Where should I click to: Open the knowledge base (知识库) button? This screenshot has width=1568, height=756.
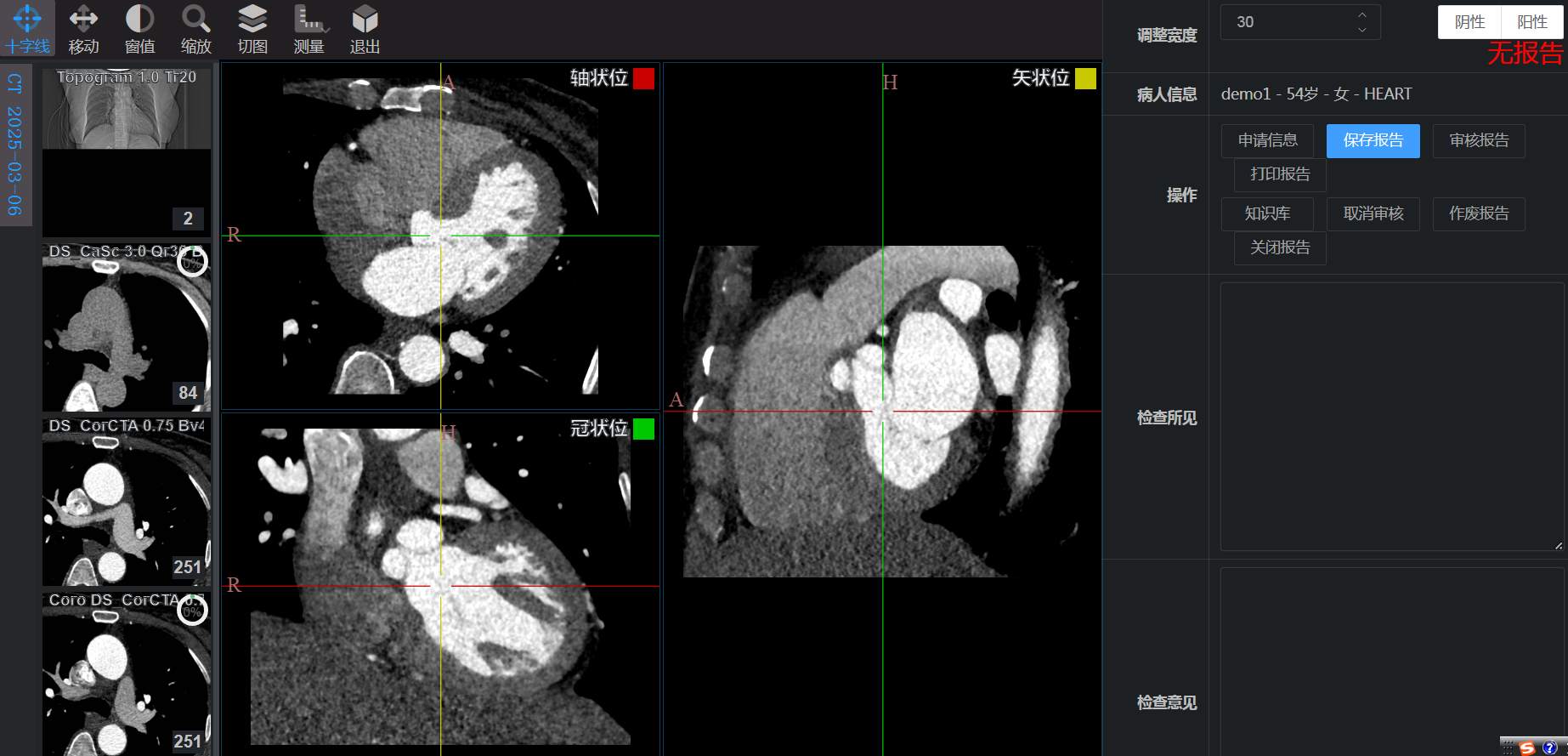click(1267, 213)
